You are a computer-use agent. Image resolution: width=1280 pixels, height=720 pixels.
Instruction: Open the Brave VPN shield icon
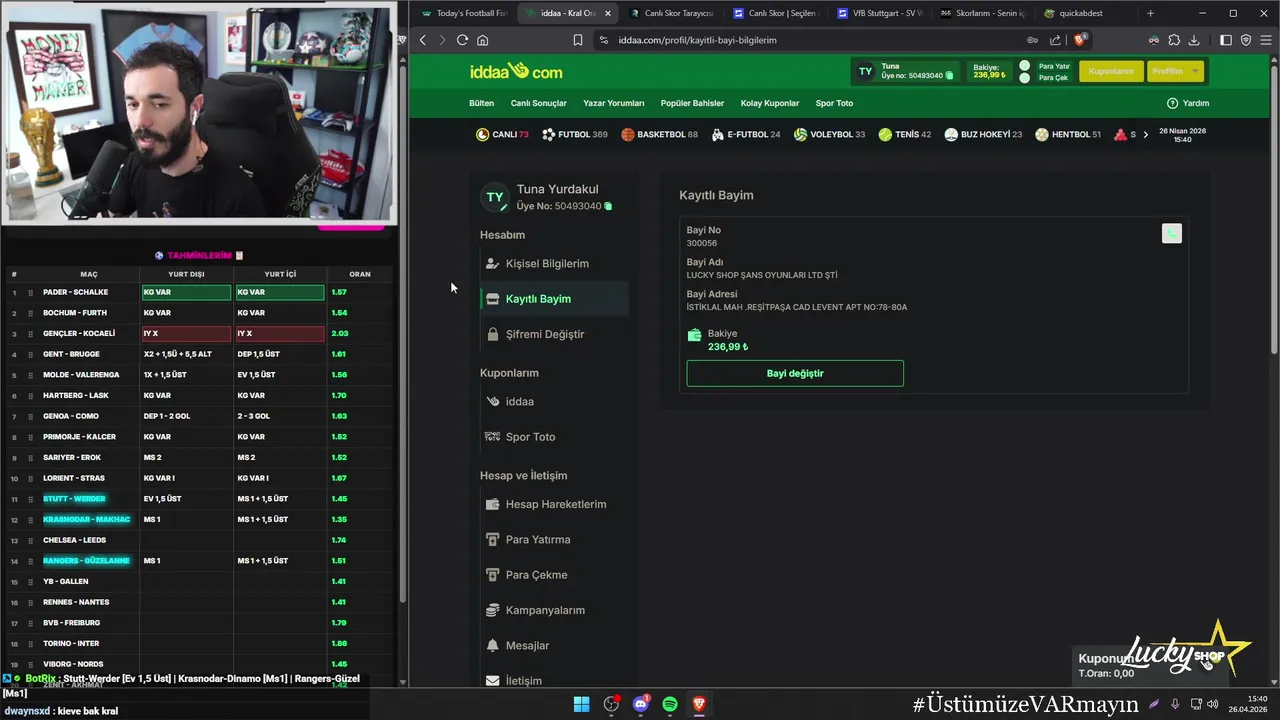(x=1246, y=40)
